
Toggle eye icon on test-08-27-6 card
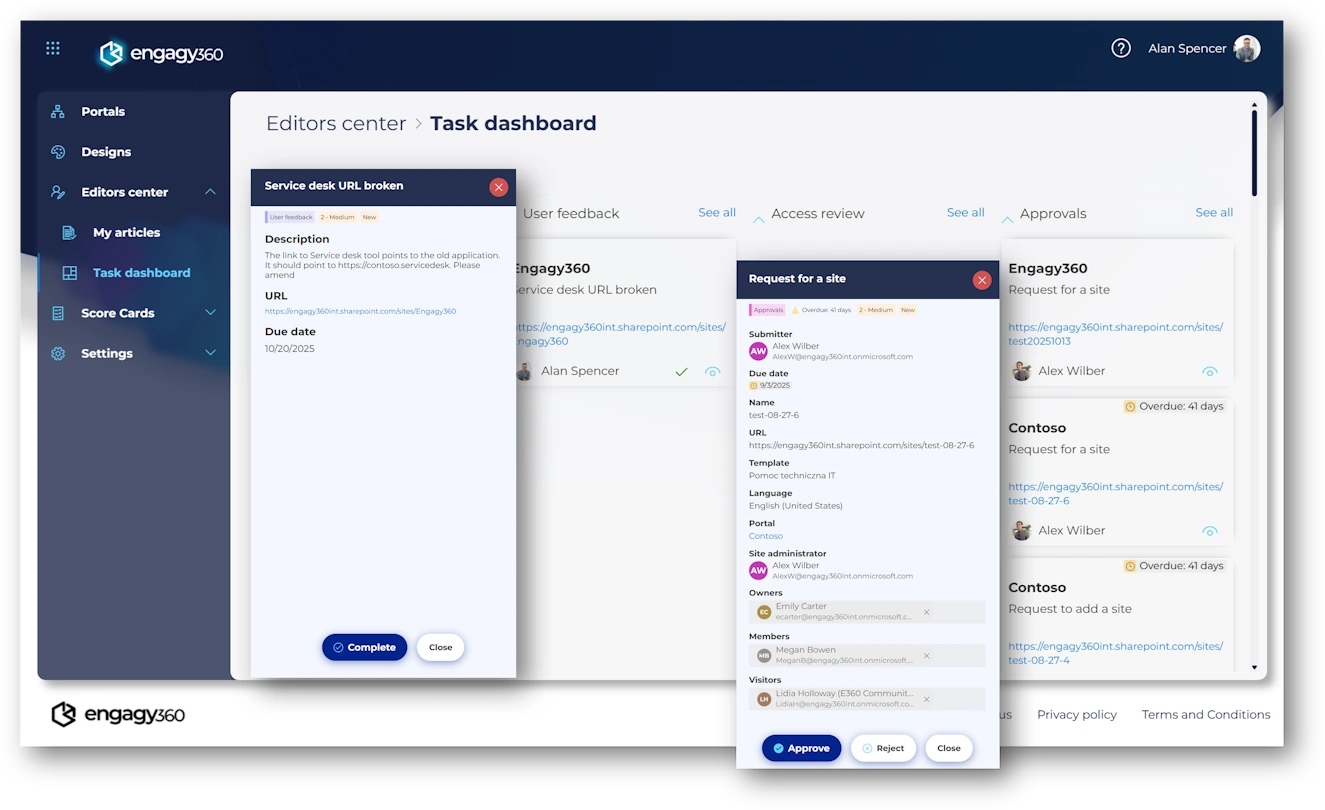point(1209,531)
